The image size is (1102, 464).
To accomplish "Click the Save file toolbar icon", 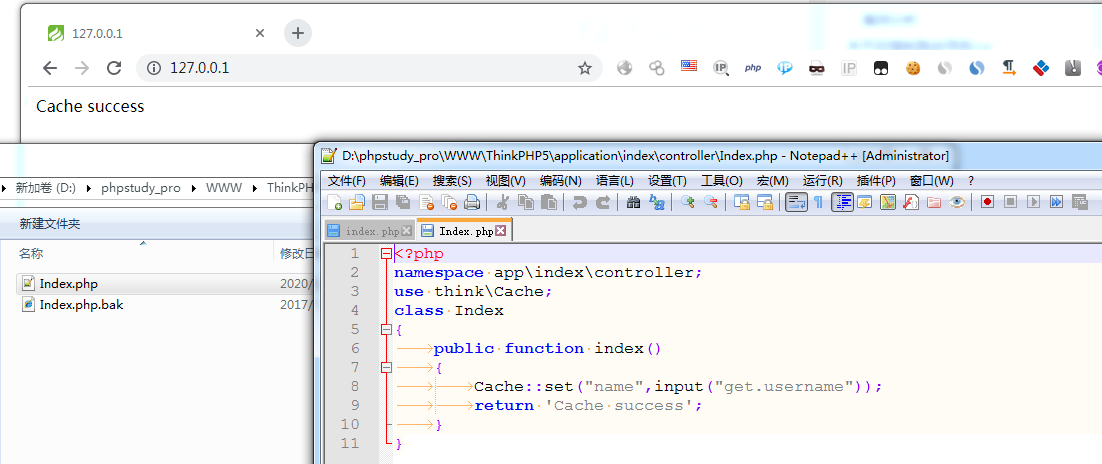I will [x=380, y=202].
